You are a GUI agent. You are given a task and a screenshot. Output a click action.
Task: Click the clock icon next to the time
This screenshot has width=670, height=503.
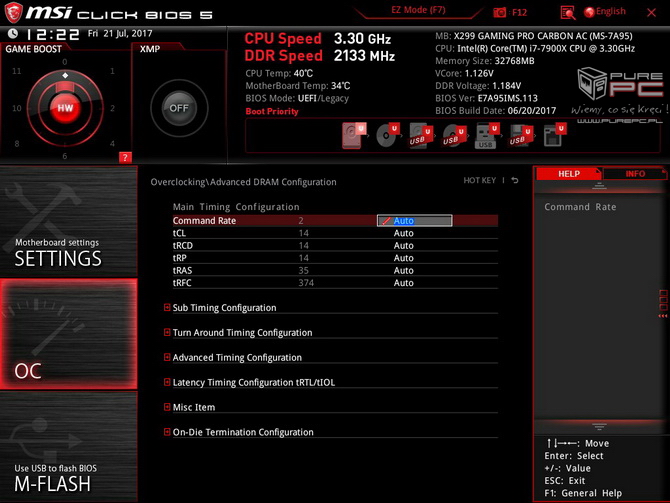pos(13,33)
